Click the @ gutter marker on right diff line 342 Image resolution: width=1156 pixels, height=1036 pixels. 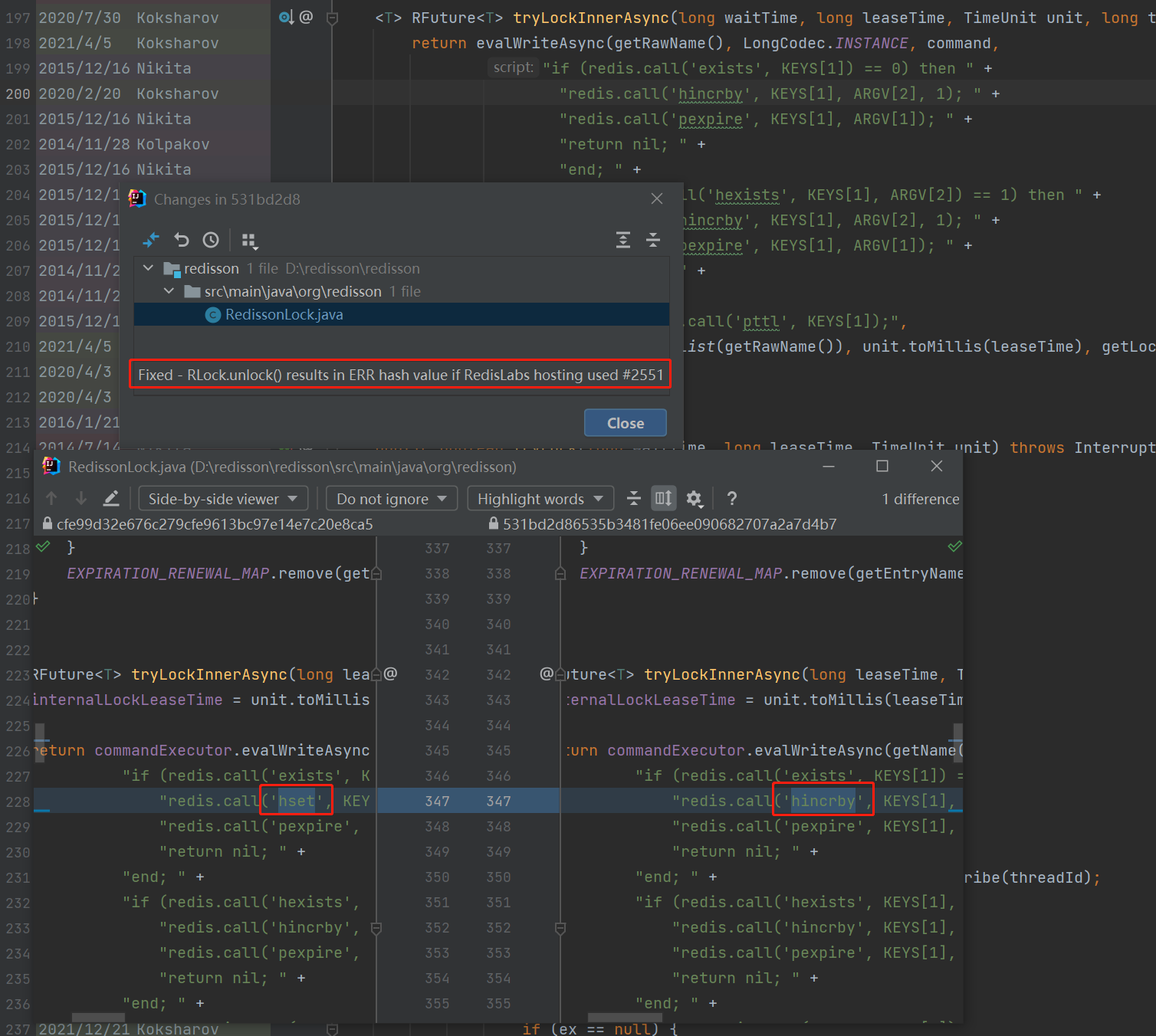547,674
